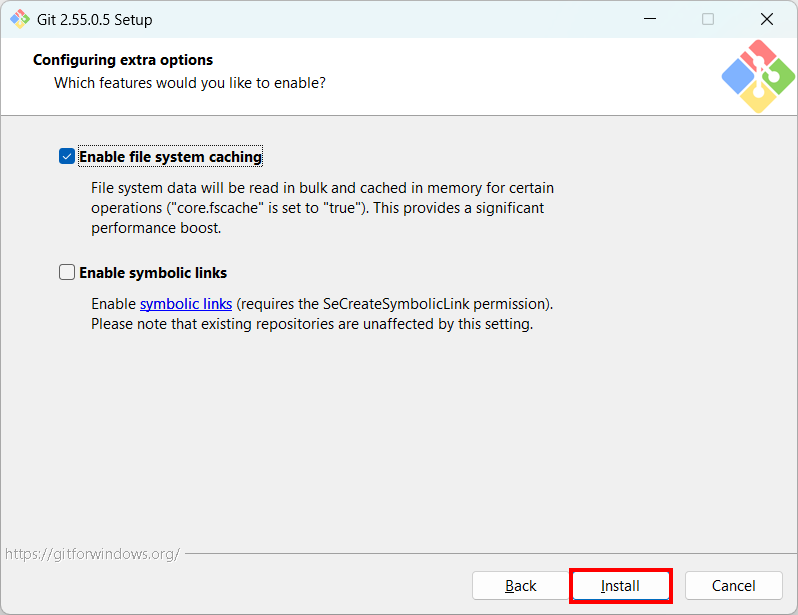Click the Git icon in the title bar
Screen dimensions: 798x615
tap(20, 19)
